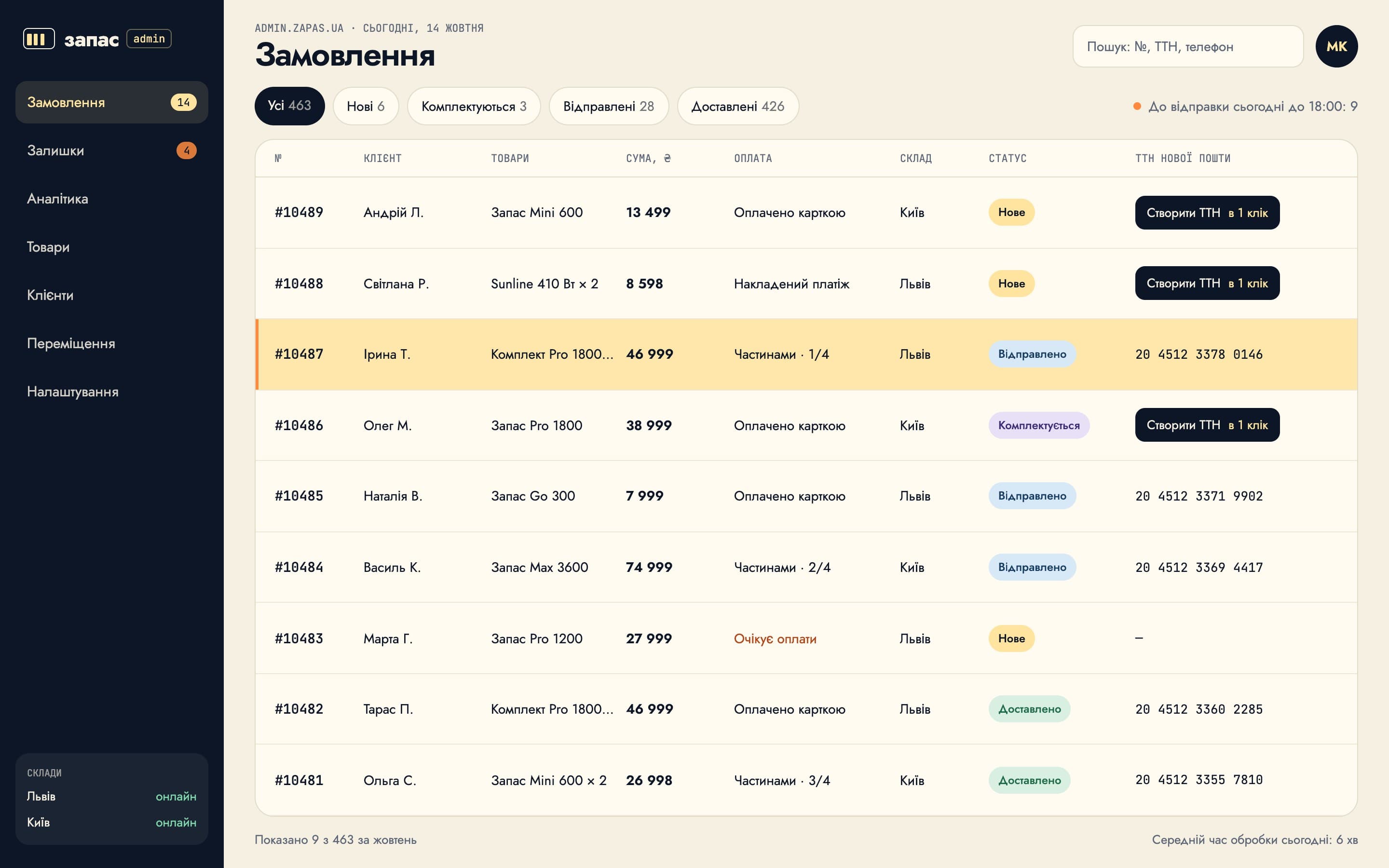Open order number #10485
The image size is (1389, 868).
point(299,496)
